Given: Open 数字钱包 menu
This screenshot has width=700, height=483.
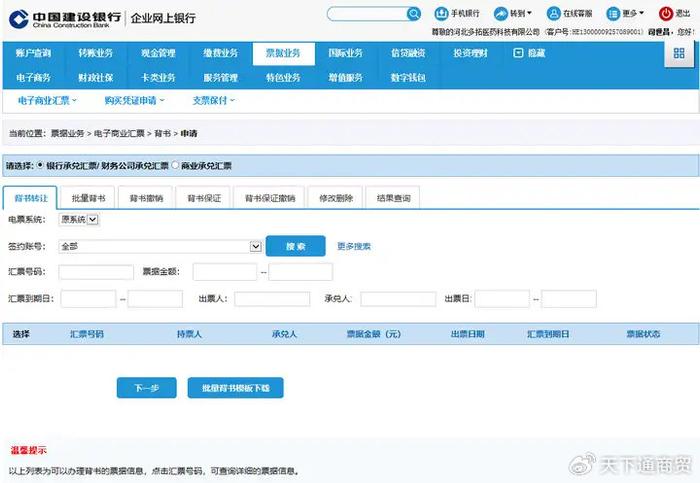Looking at the screenshot, I should [x=408, y=78].
